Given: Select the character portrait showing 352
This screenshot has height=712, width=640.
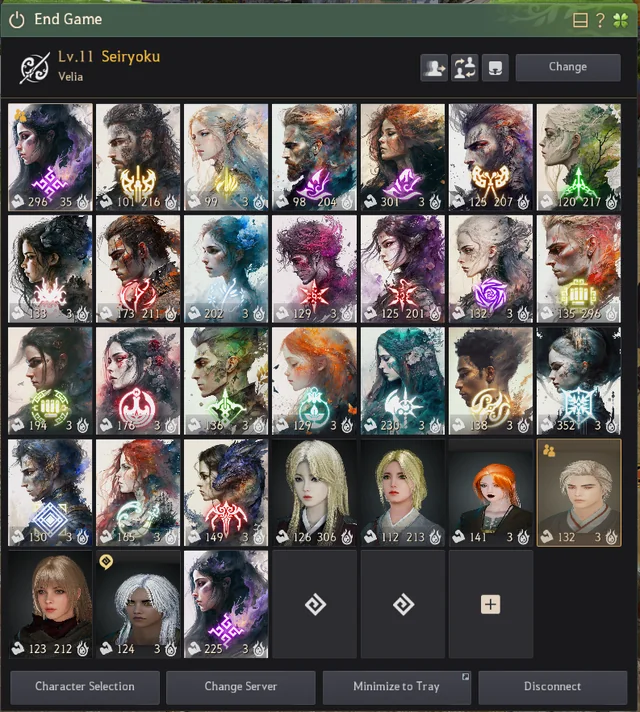Looking at the screenshot, I should (x=579, y=381).
